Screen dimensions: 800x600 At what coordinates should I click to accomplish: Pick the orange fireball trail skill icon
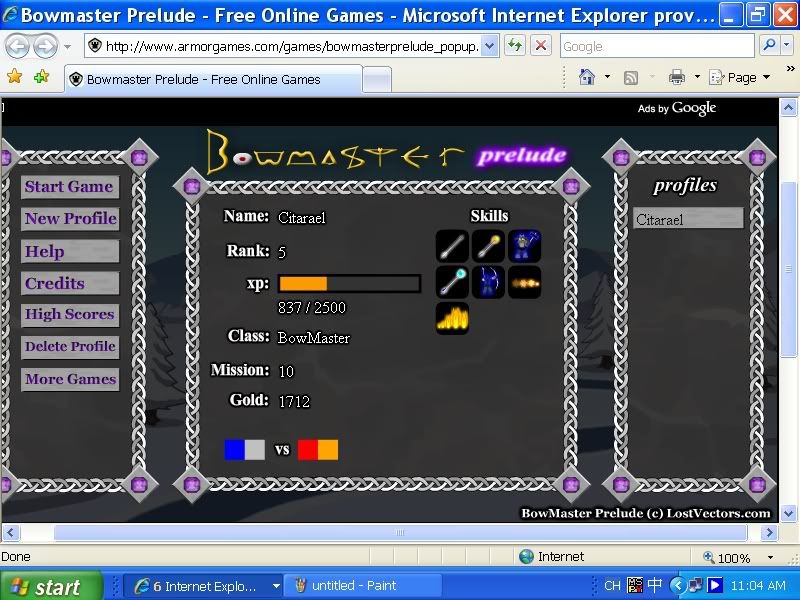point(524,282)
